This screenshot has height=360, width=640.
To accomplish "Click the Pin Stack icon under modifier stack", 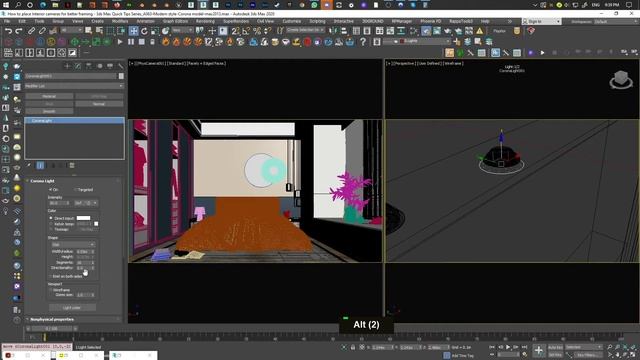I will pos(29,165).
